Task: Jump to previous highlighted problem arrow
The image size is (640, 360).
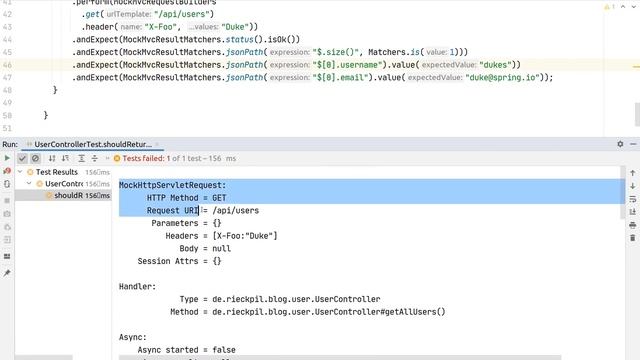Action: (x=623, y=7)
